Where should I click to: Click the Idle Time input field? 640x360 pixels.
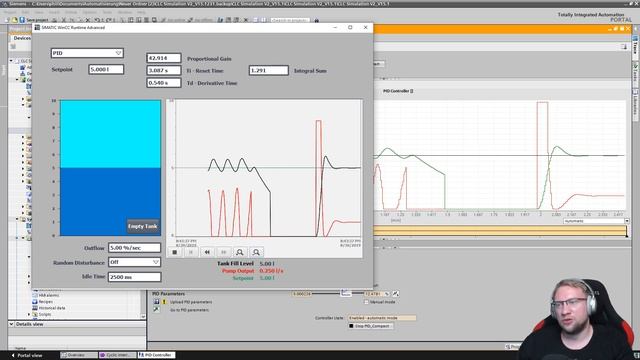(134, 277)
